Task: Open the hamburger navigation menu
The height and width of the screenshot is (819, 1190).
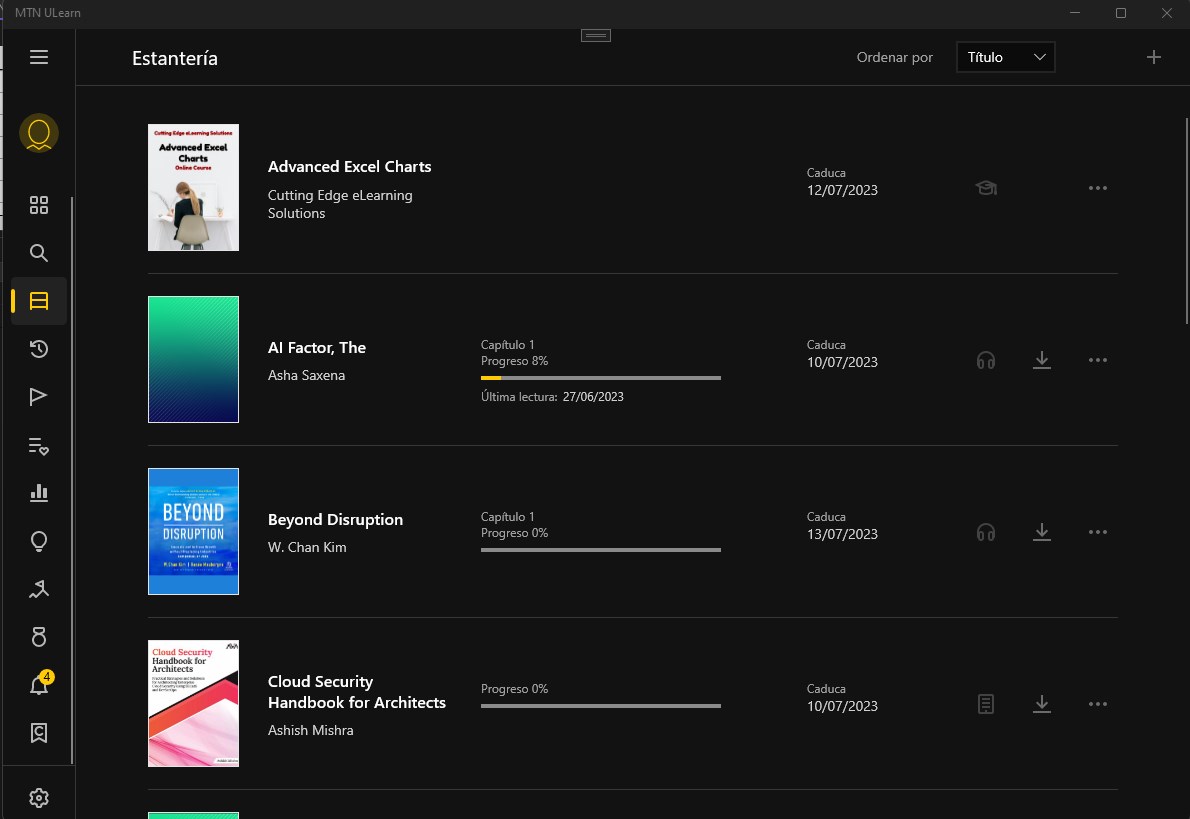Action: (x=39, y=57)
